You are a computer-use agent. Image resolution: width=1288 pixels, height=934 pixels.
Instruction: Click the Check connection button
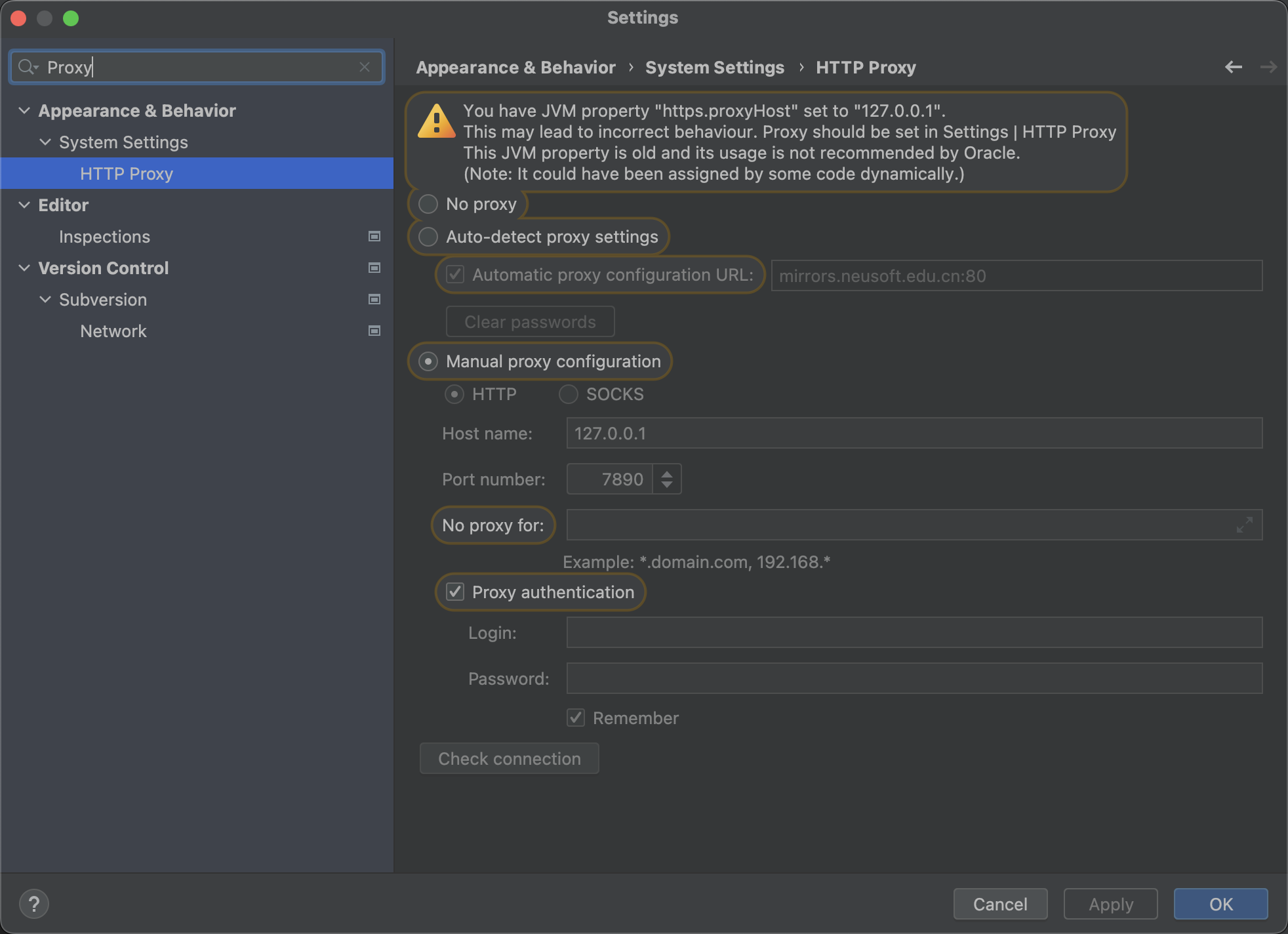509,758
